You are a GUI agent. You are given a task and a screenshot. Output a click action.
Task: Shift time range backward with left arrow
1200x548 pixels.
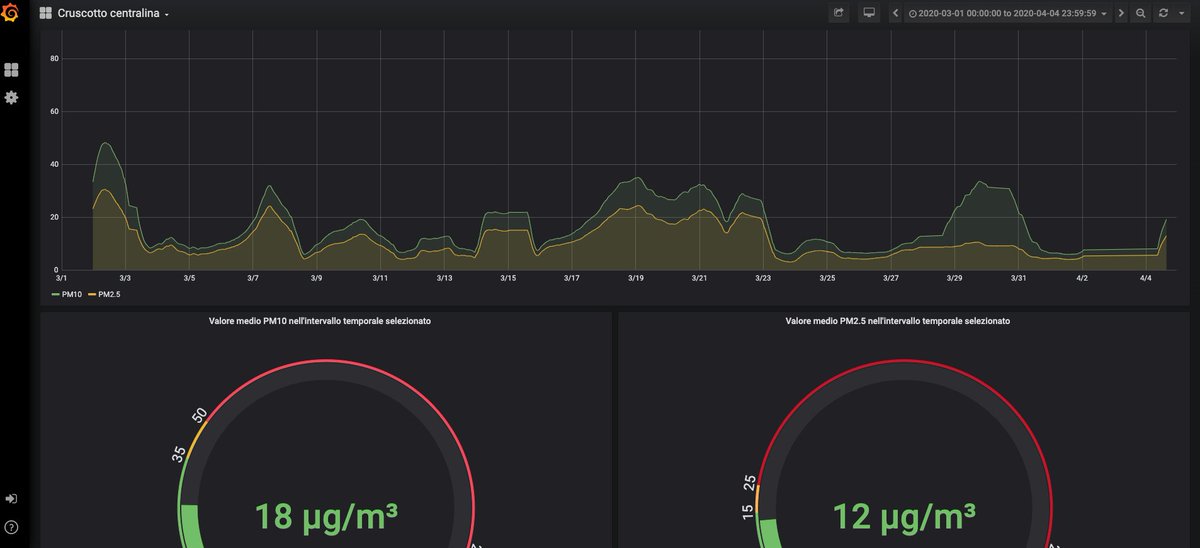point(895,14)
